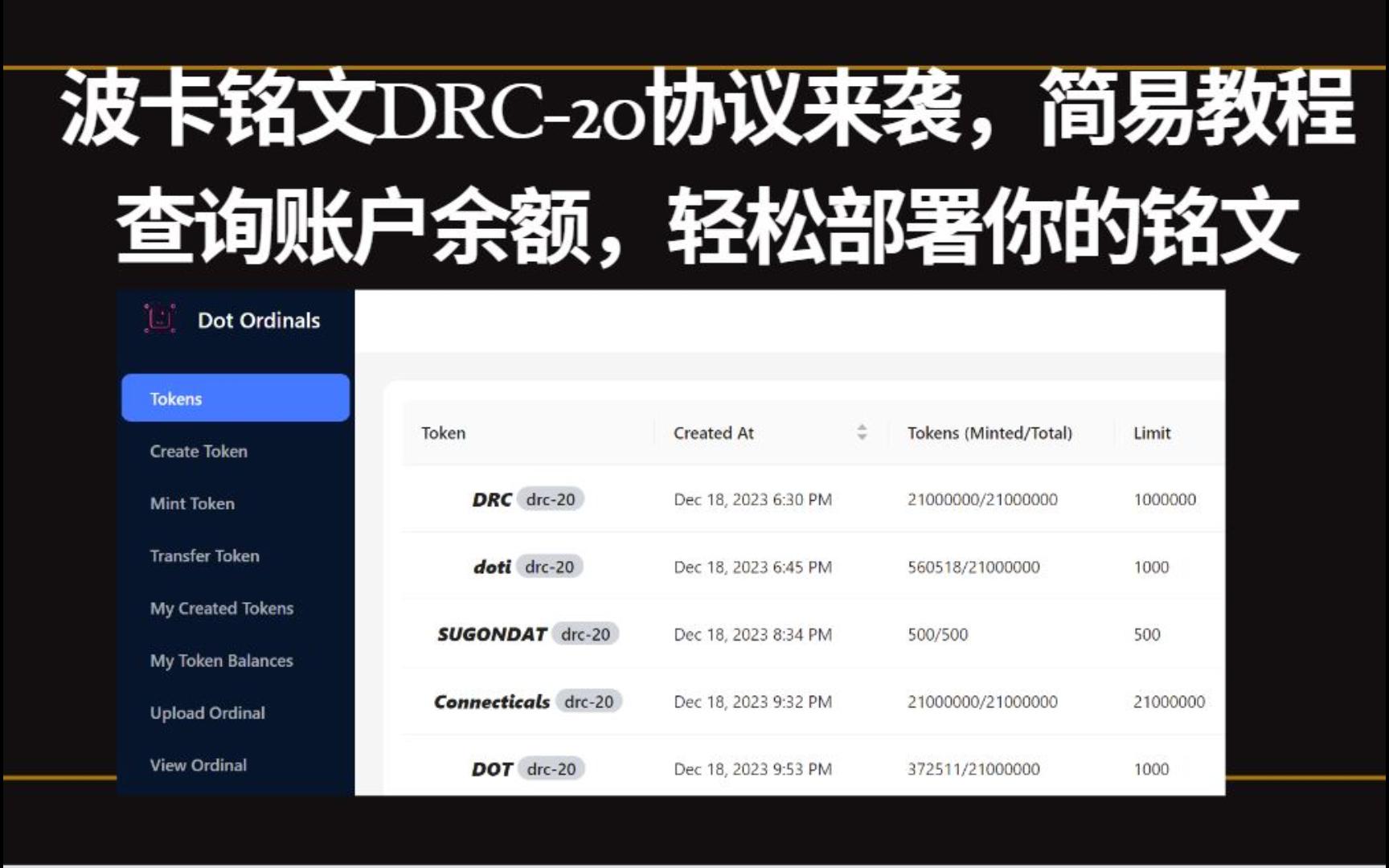The height and width of the screenshot is (868, 1389).
Task: Open the Upload Ordinal page
Action: pos(207,713)
